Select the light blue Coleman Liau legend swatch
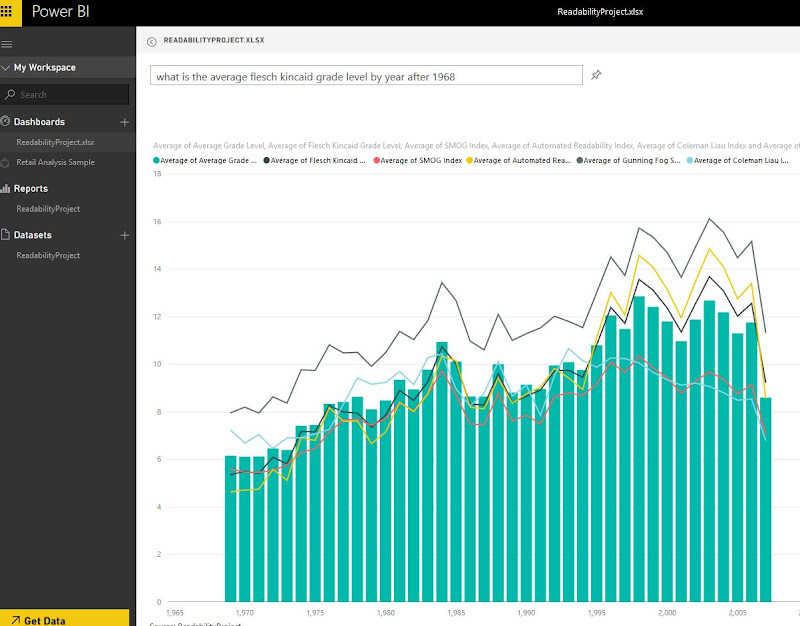 click(x=690, y=160)
